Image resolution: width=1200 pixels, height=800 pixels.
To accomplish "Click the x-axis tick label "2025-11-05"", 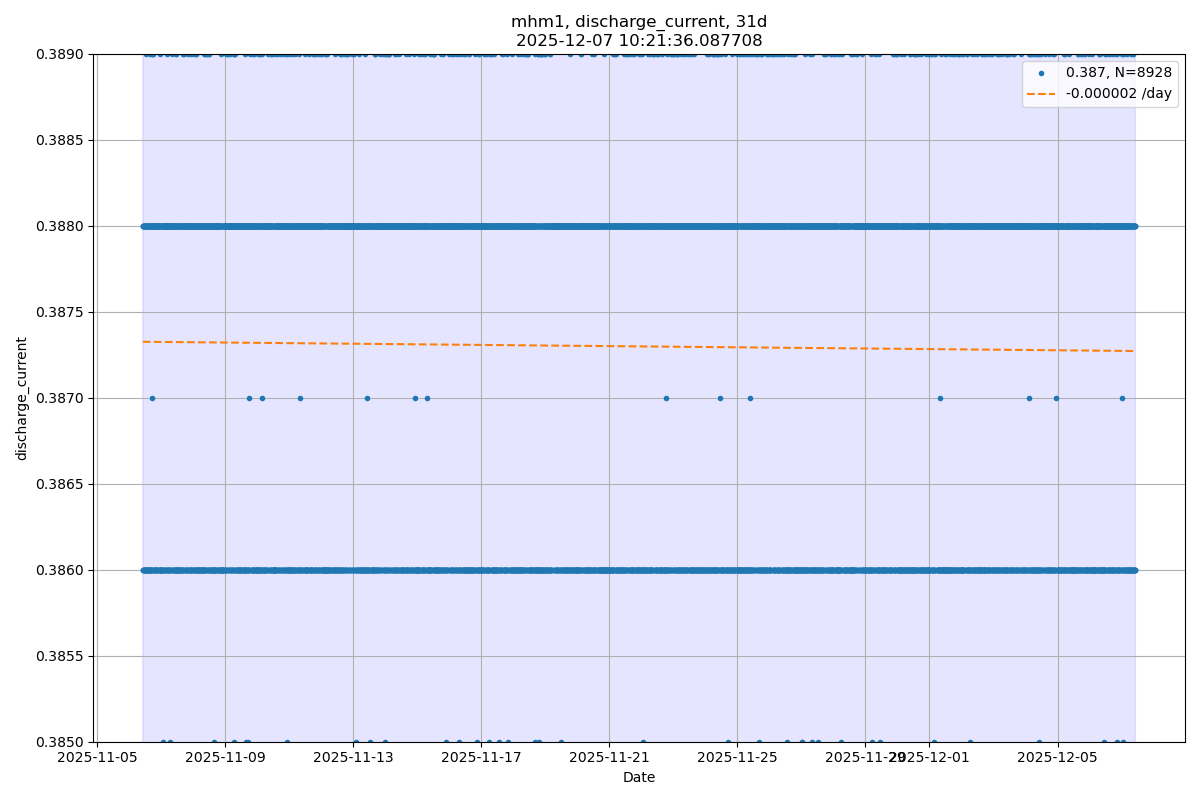I will click(97, 758).
